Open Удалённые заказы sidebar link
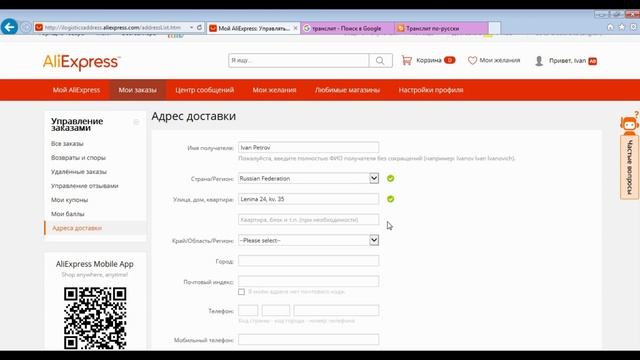640x360 pixels. tap(79, 172)
